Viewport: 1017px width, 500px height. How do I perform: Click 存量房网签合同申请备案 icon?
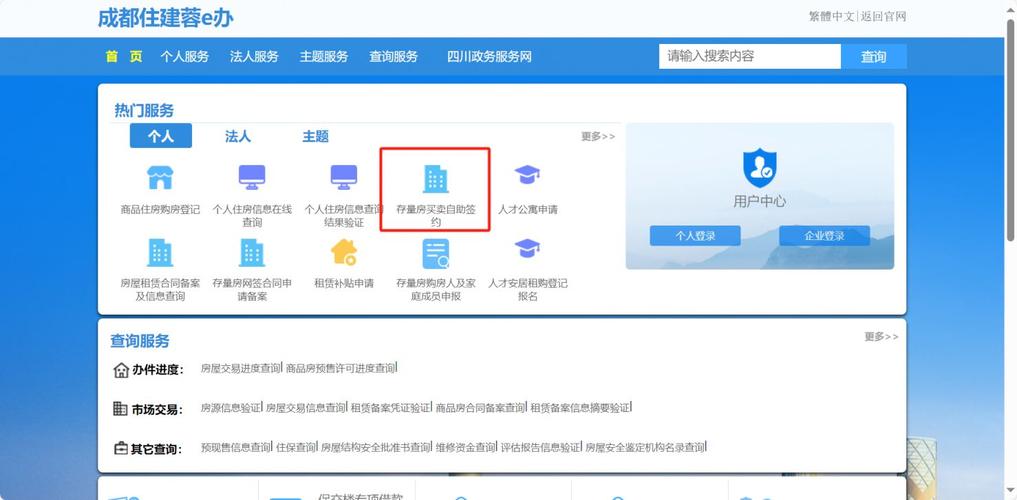(252, 252)
